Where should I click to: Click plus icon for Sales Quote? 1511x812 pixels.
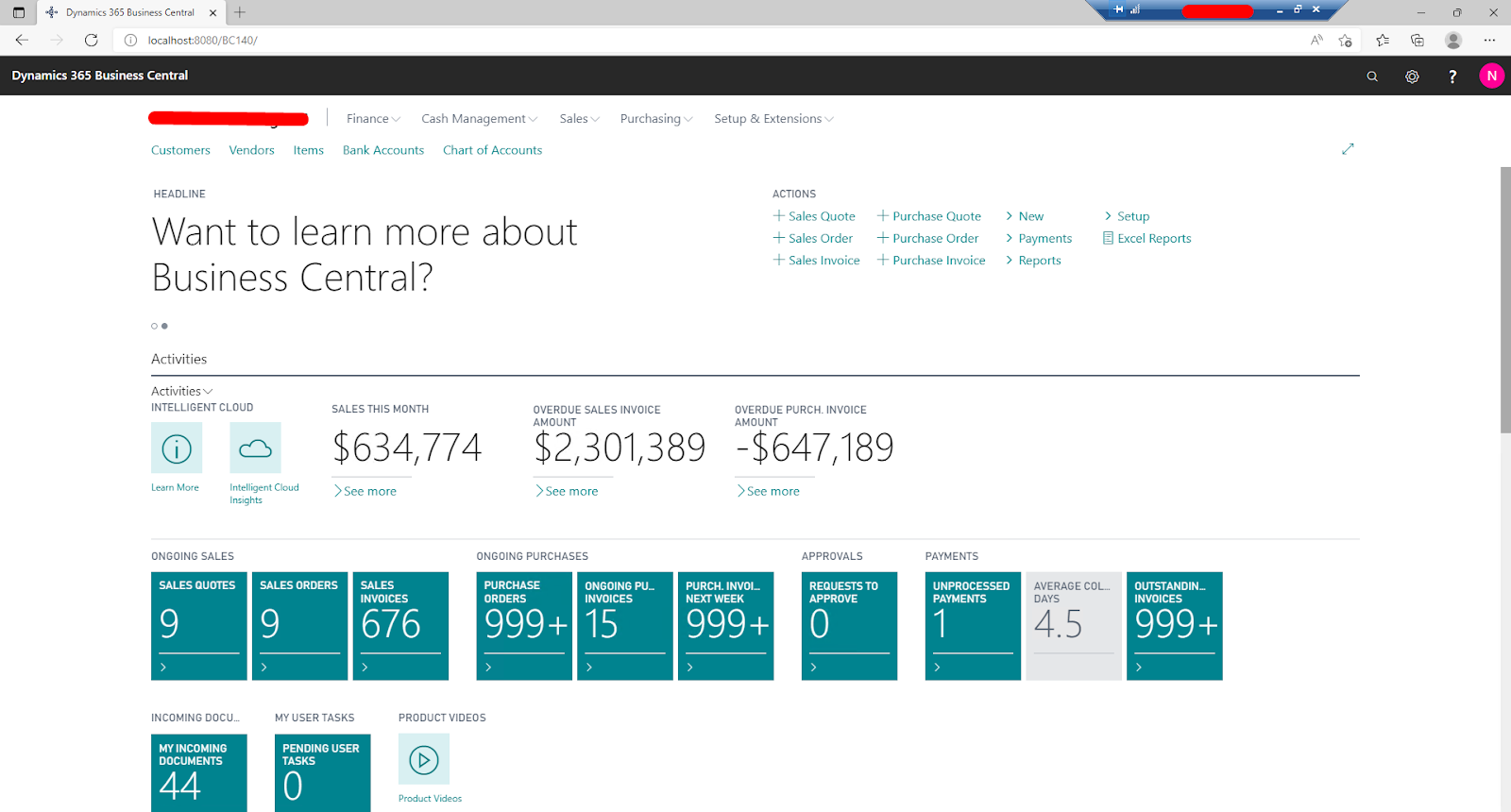click(x=779, y=215)
